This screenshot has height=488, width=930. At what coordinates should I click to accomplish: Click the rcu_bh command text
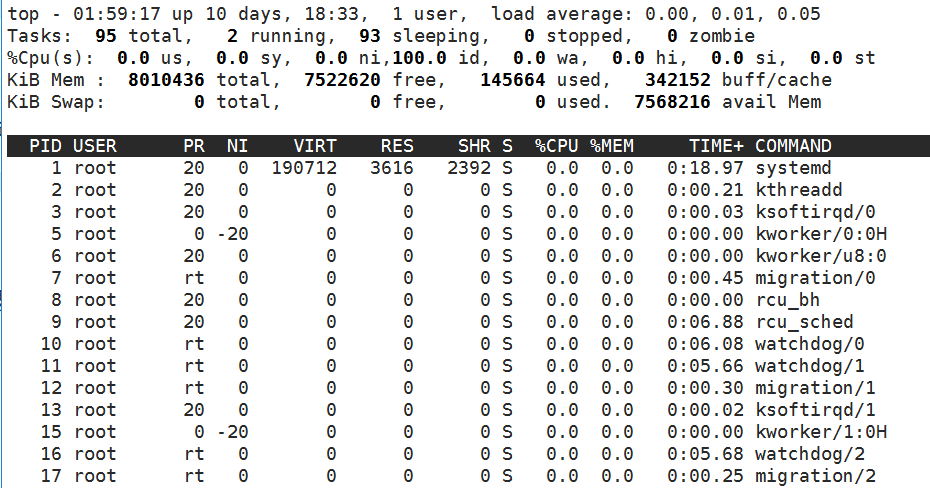tap(788, 299)
